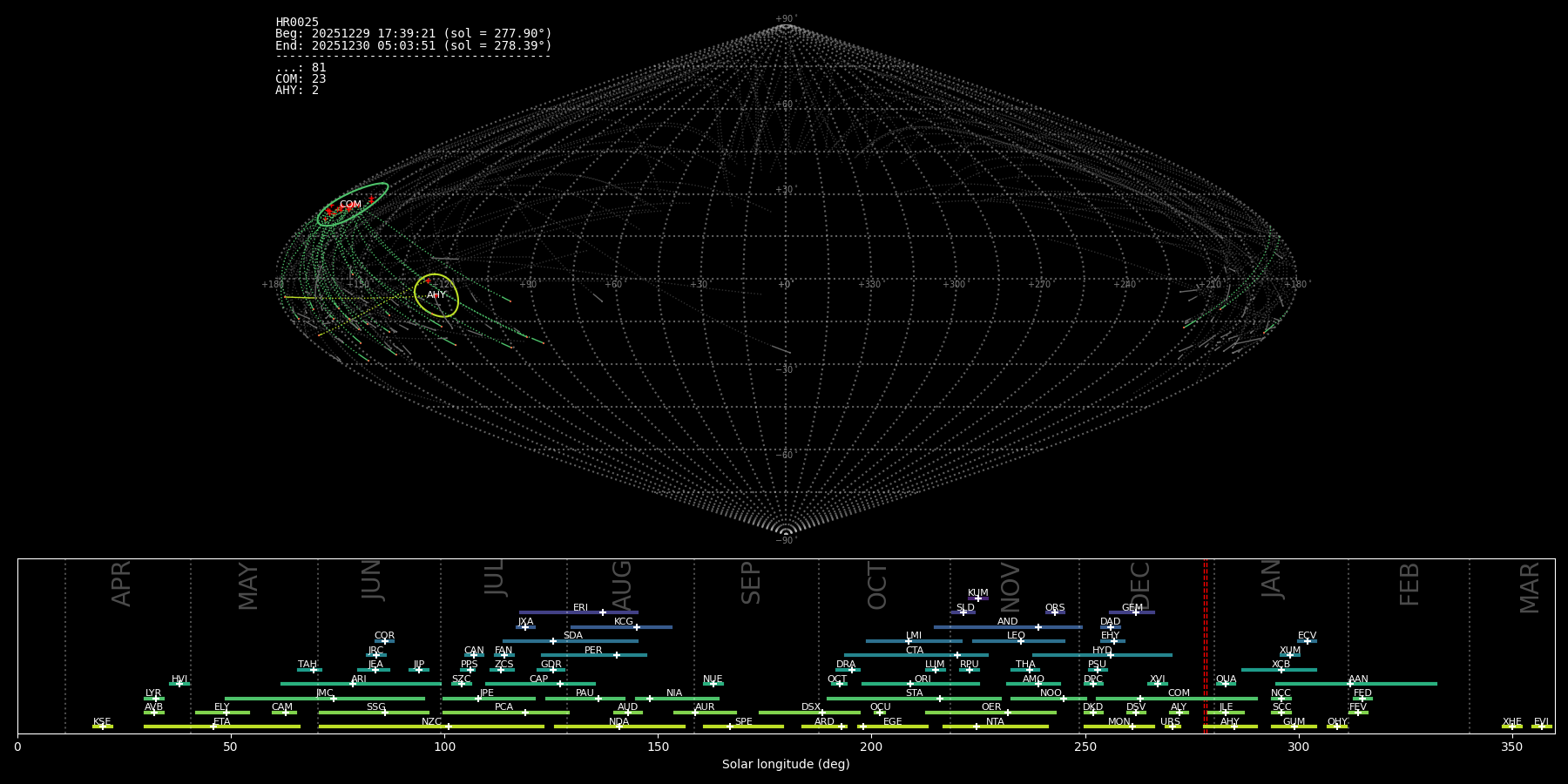
Task: Click the LEO shower label on the timeline
Action: [1016, 636]
